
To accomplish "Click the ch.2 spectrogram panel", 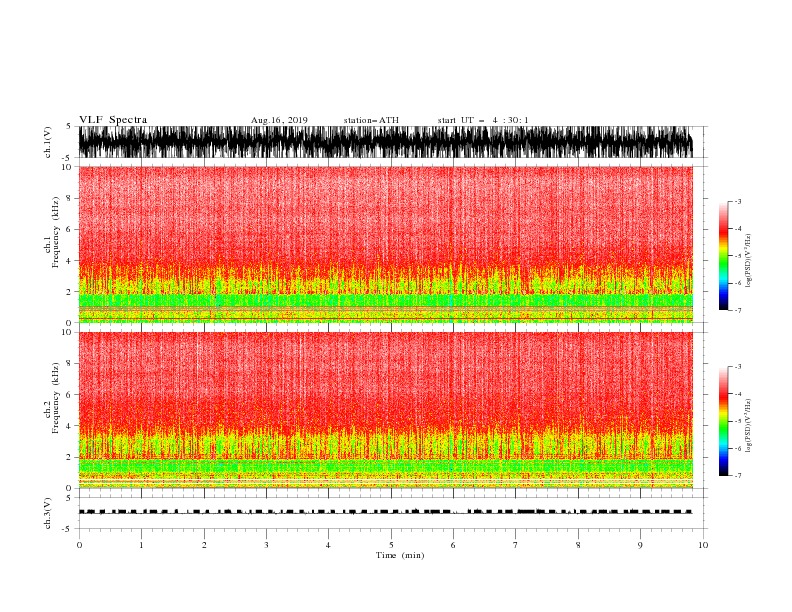I will (386, 410).
